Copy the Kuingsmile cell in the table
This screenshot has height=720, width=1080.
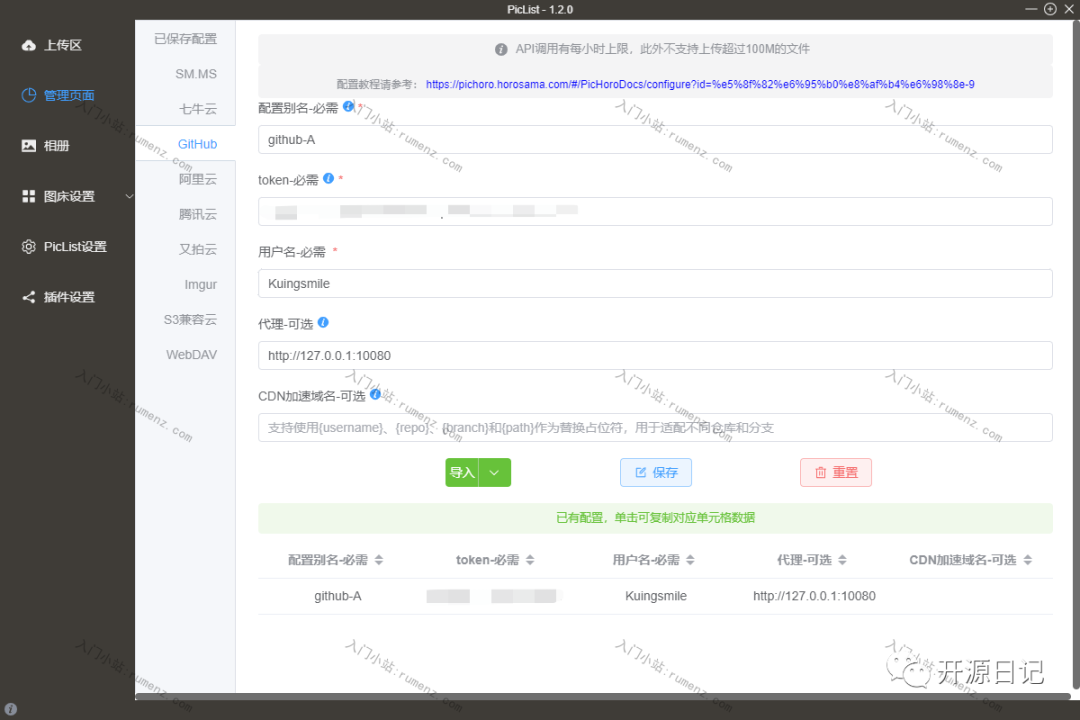click(656, 596)
